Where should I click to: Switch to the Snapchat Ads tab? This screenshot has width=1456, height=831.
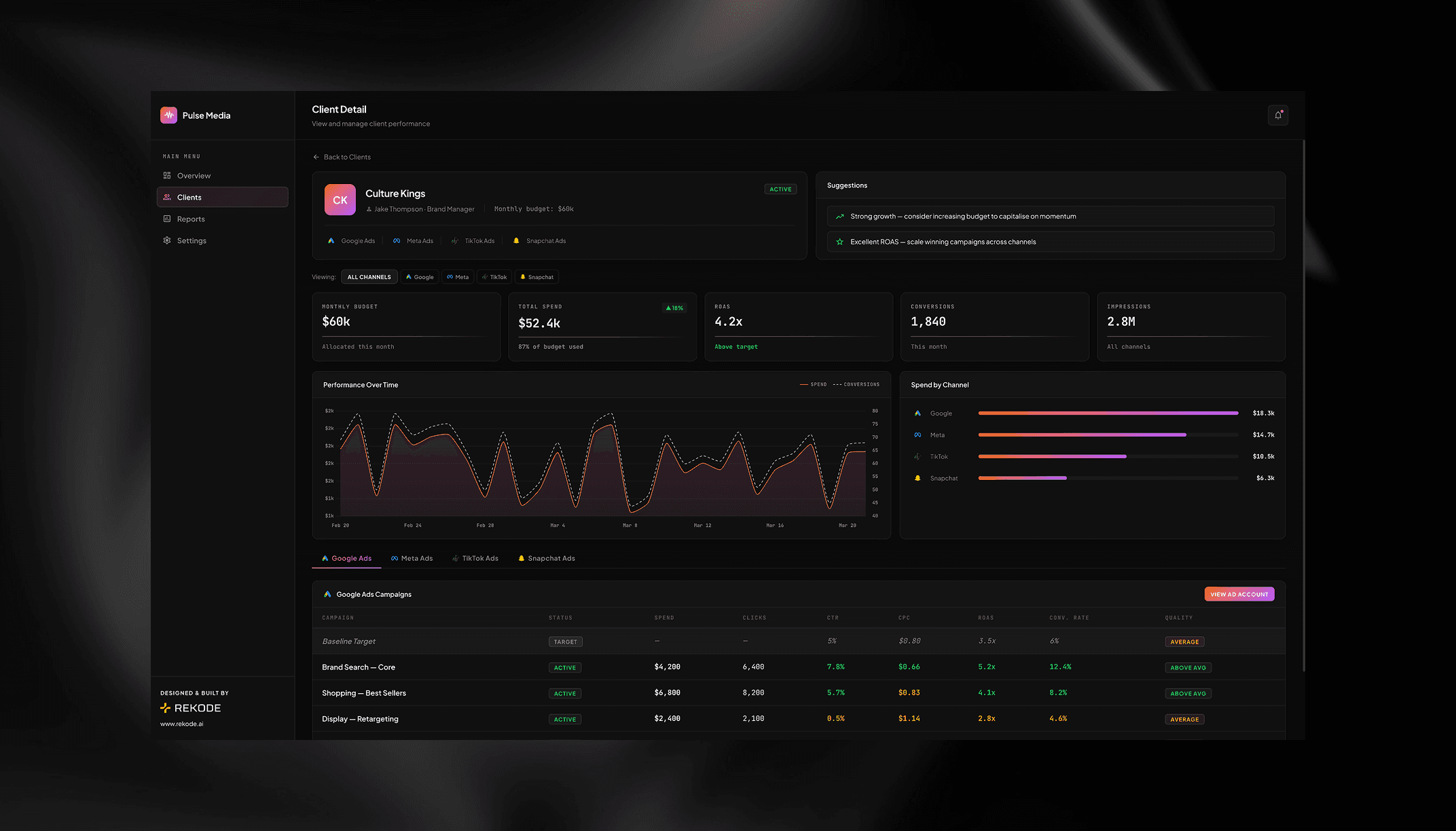[x=547, y=559]
